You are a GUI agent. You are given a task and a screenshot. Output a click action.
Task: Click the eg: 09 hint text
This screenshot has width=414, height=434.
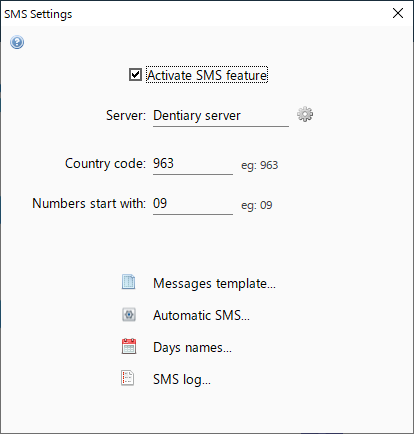pos(257,205)
